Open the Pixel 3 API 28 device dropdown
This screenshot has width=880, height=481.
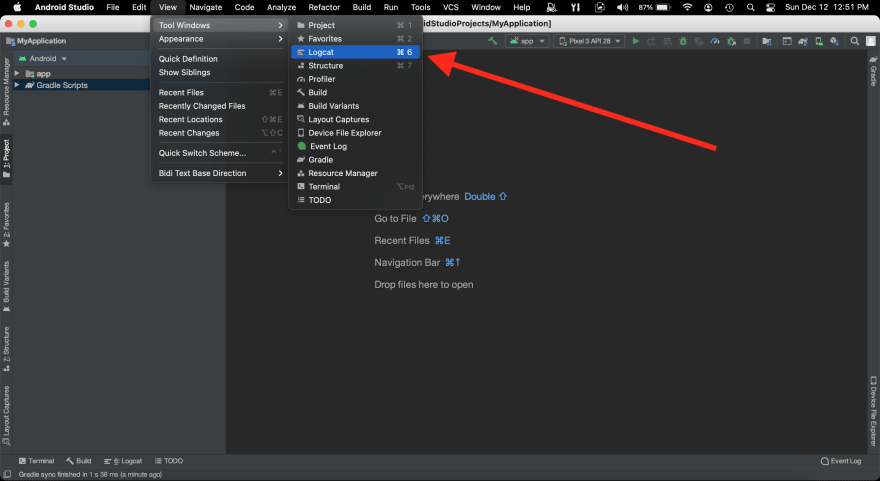589,41
